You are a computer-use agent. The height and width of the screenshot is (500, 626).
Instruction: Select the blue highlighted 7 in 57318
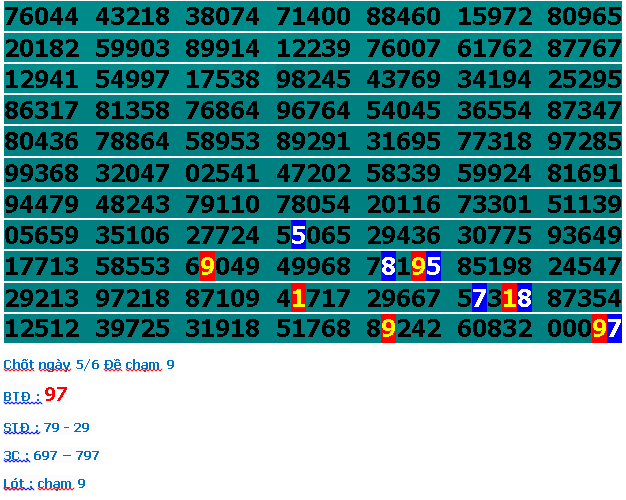click(x=479, y=298)
